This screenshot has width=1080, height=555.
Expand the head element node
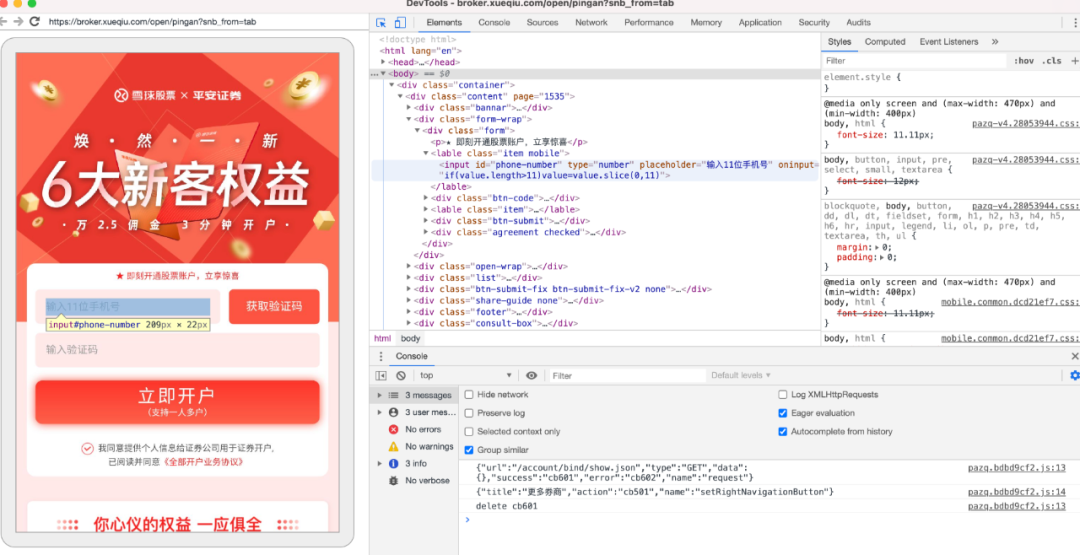pyautogui.click(x=383, y=62)
